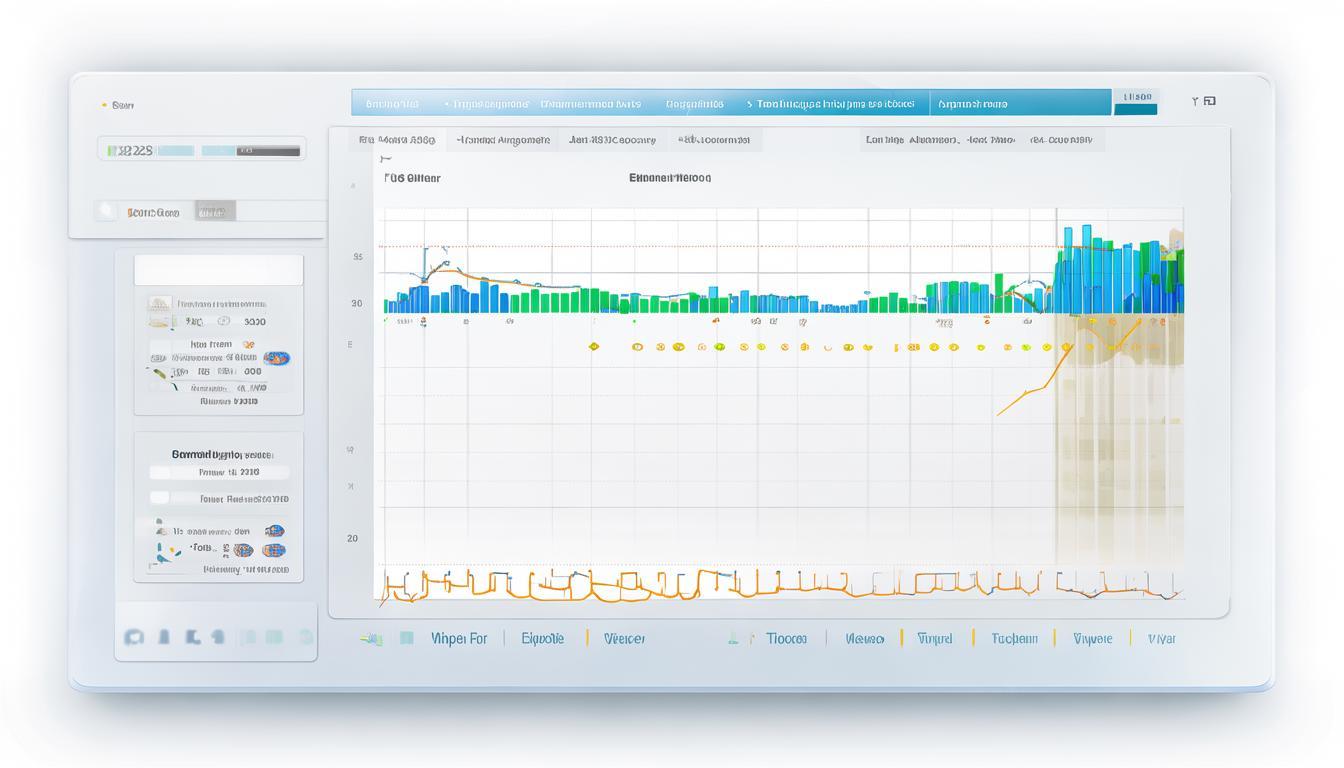Open the gray dropdown next to sidebar search
This screenshot has height=768, width=1344.
[214, 212]
